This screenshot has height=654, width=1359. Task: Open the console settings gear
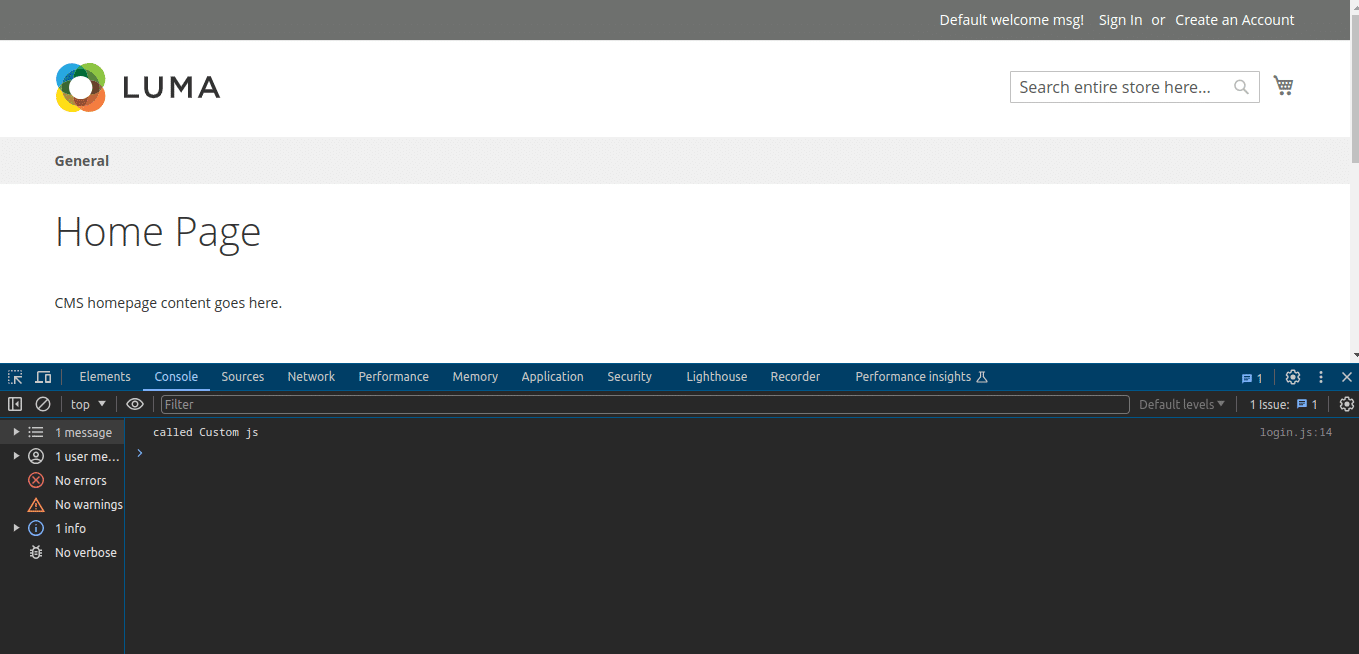coord(1347,403)
